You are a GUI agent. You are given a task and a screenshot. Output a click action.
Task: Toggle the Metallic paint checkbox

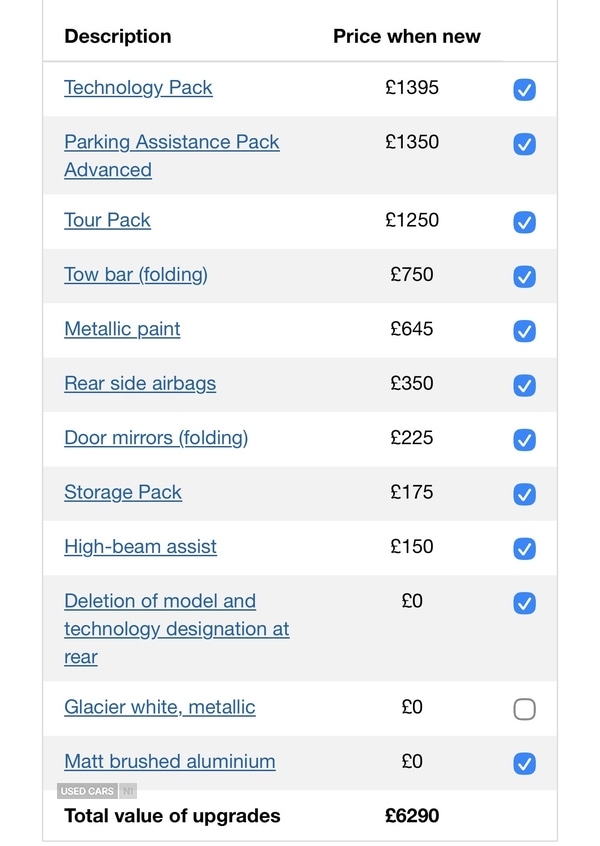point(524,331)
